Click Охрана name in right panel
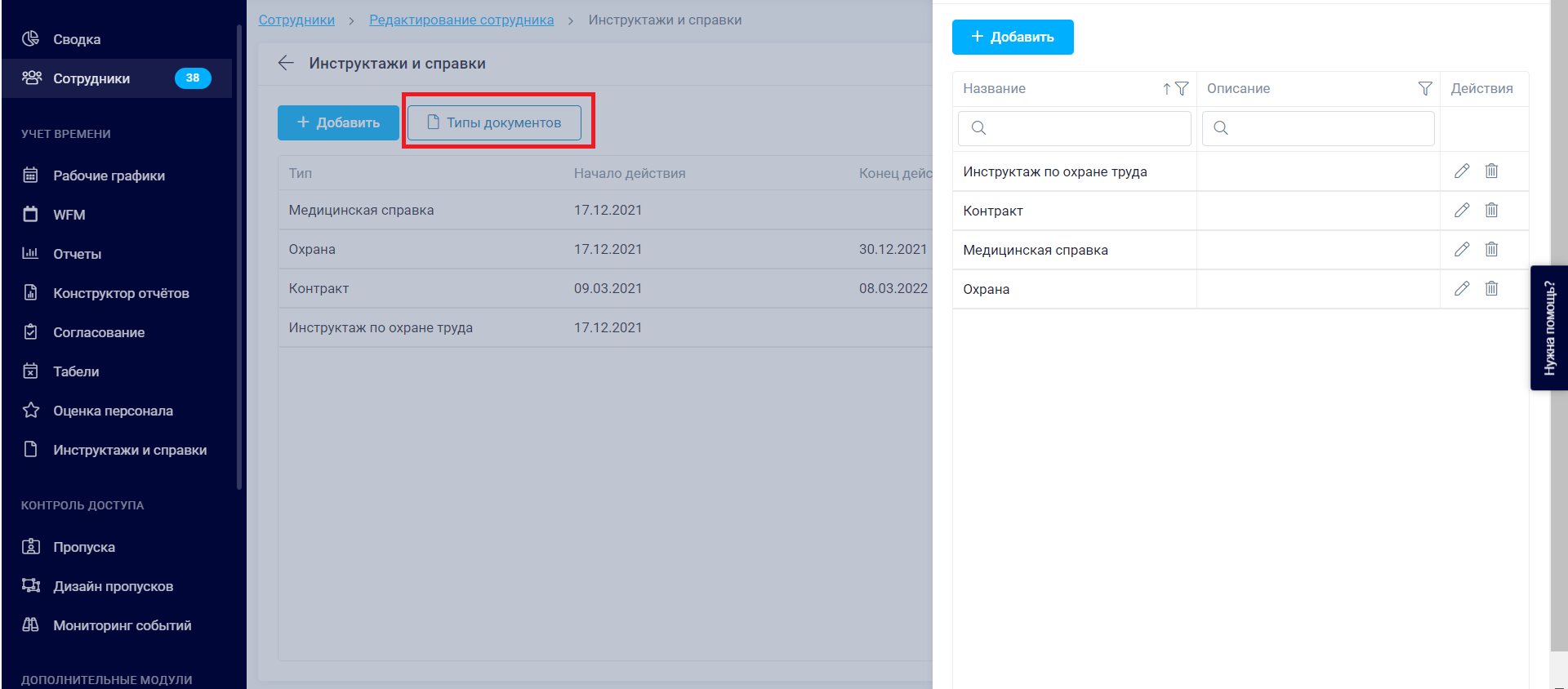The width and height of the screenshot is (1568, 689). click(x=986, y=289)
